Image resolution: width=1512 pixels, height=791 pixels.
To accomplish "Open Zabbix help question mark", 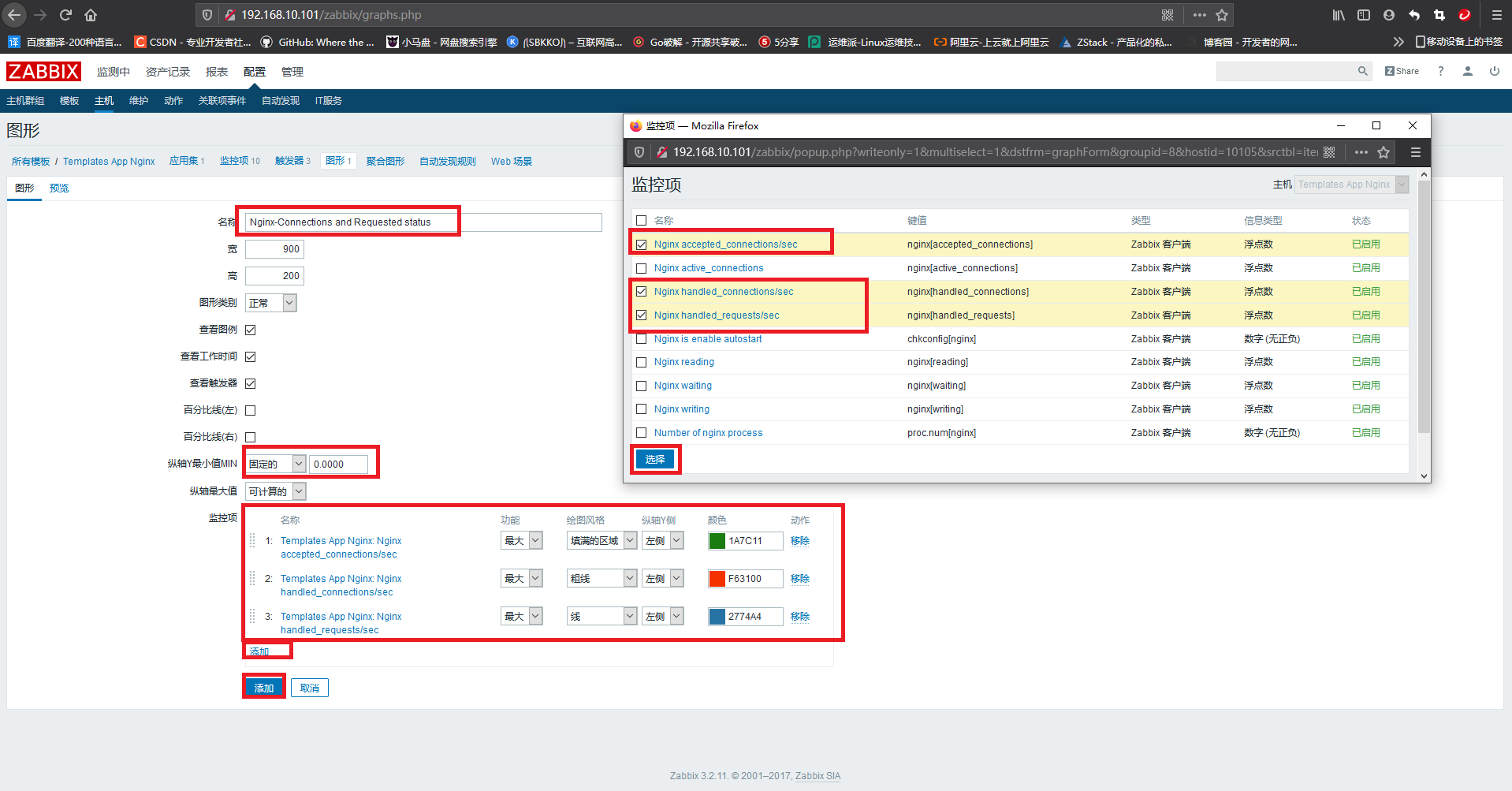I will coord(1440,71).
